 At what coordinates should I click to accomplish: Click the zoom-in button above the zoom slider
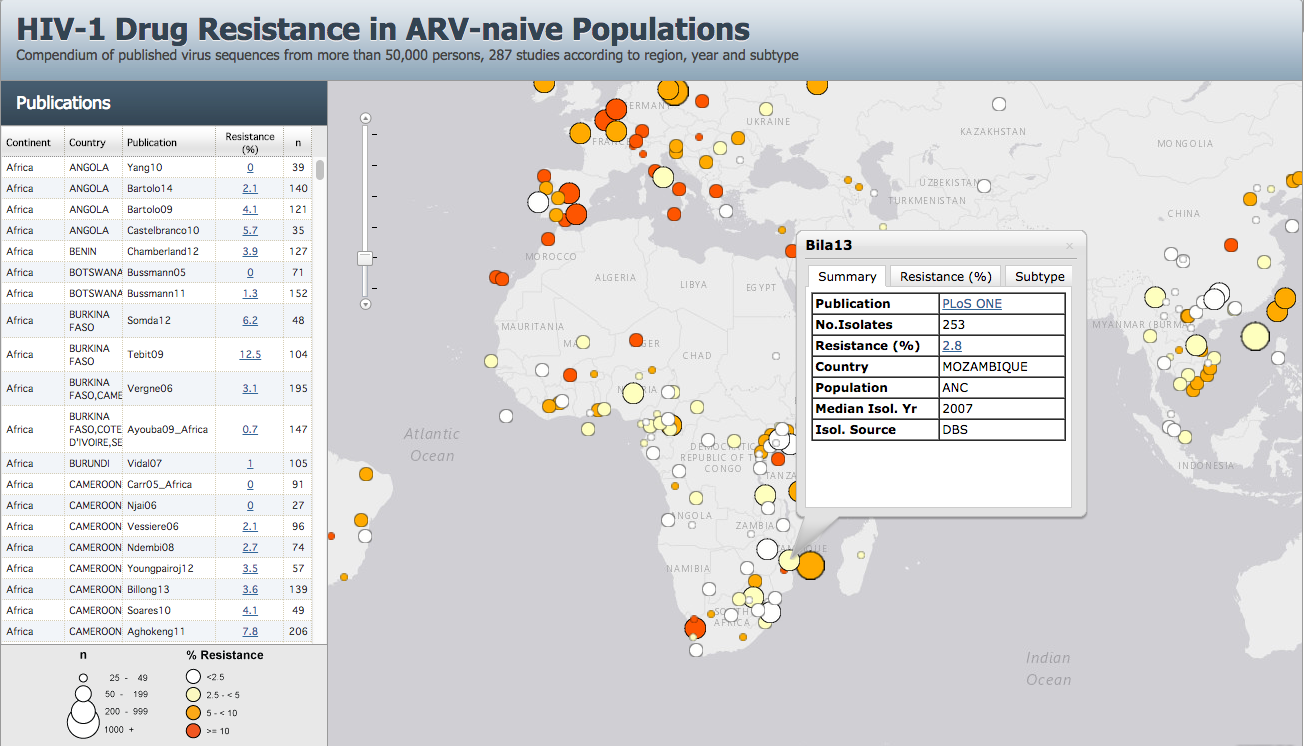click(x=365, y=118)
